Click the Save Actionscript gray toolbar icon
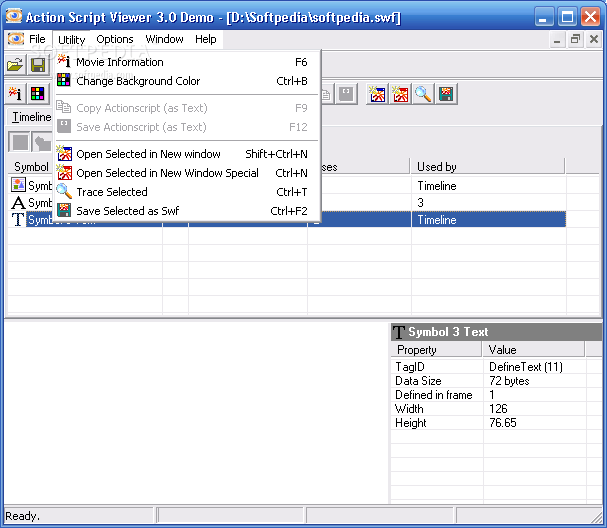 click(346, 94)
